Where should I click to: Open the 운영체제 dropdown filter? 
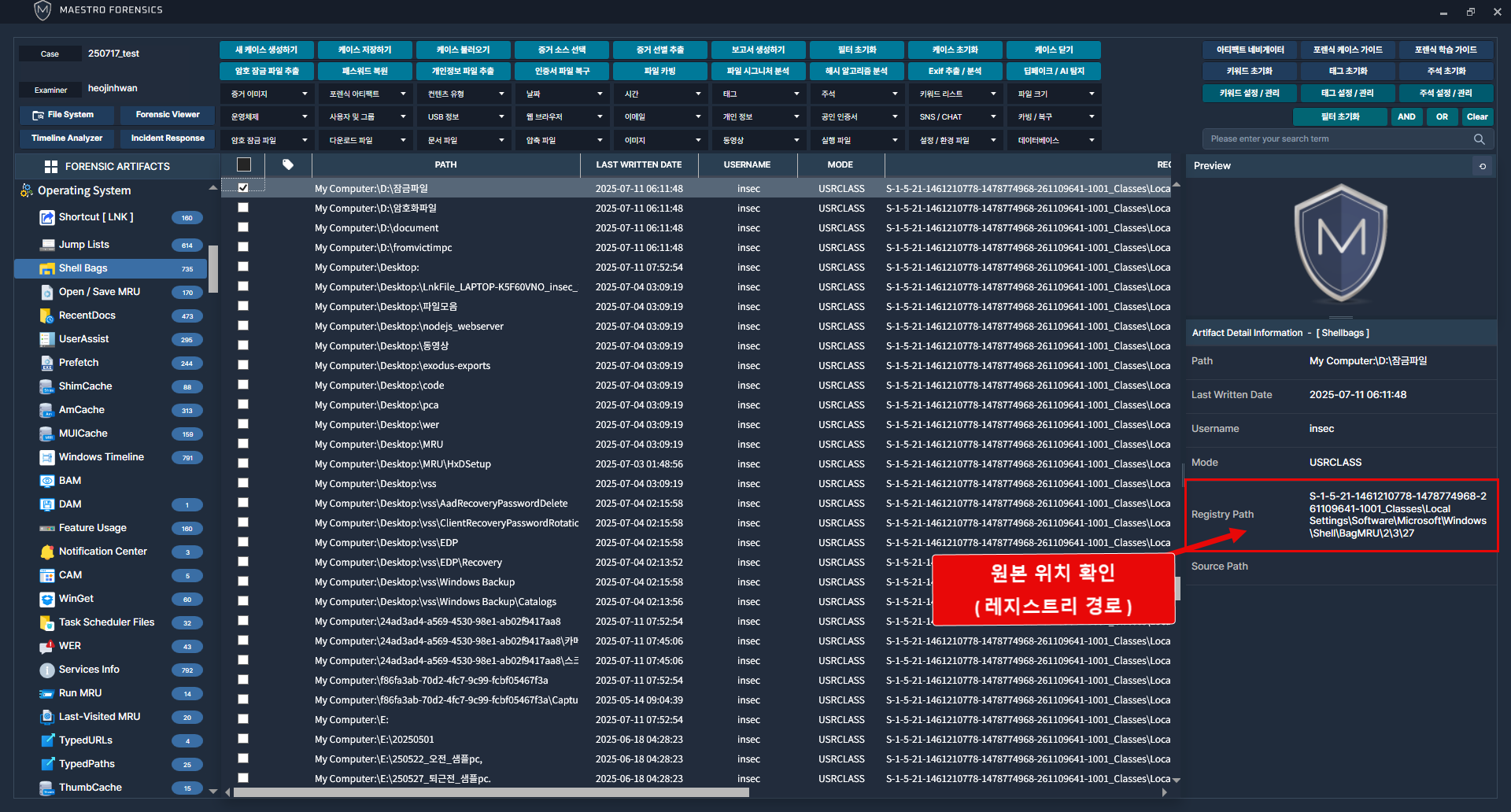268,116
